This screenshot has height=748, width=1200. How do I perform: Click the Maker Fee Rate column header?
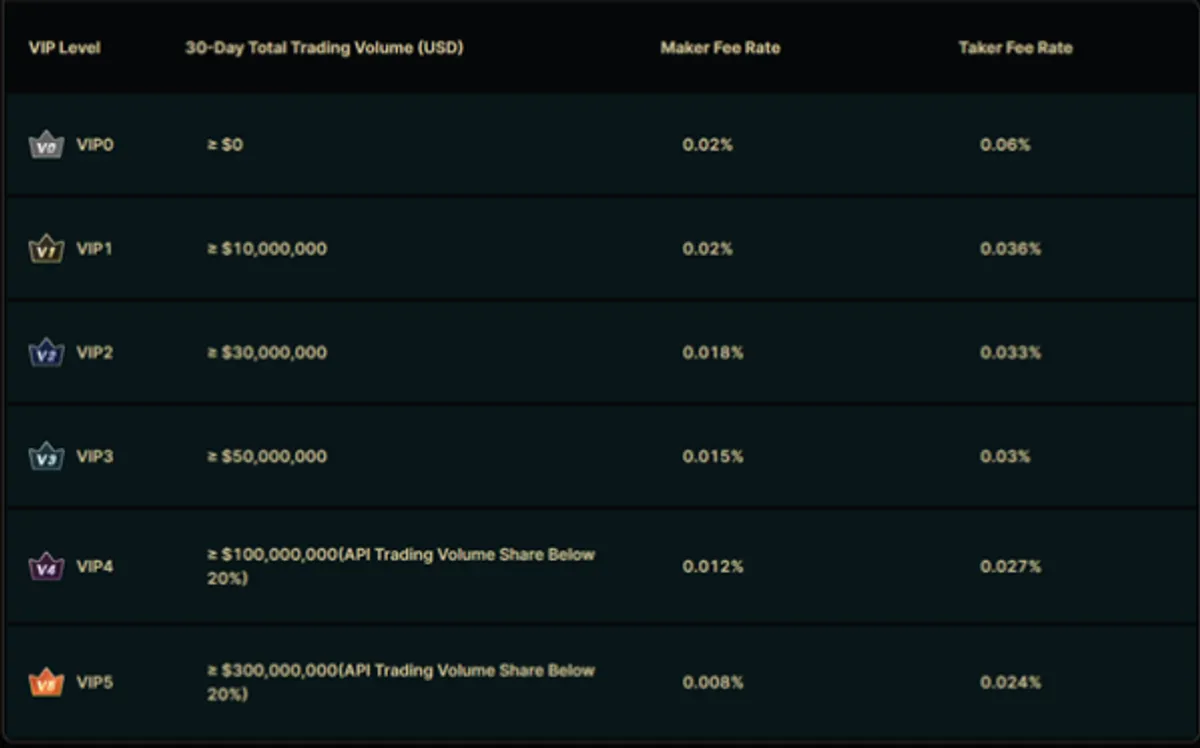click(x=720, y=48)
